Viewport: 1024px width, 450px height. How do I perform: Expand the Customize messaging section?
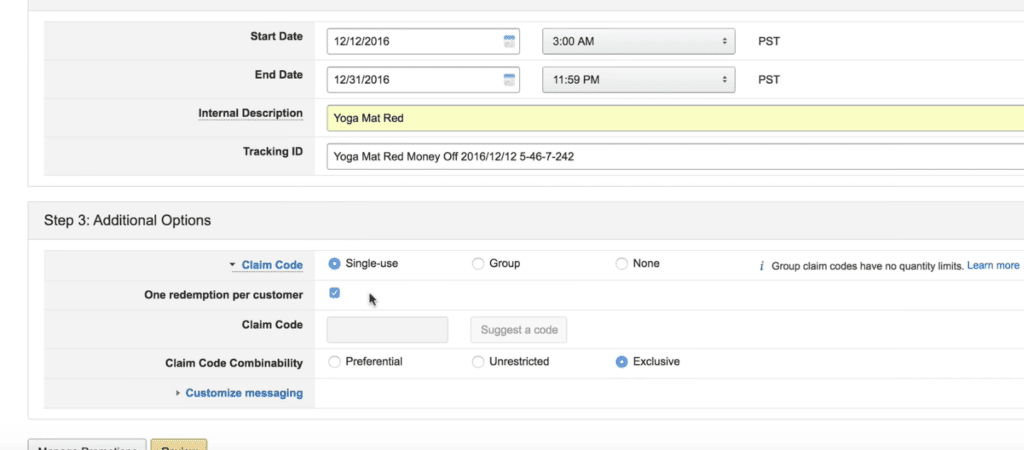tap(243, 393)
